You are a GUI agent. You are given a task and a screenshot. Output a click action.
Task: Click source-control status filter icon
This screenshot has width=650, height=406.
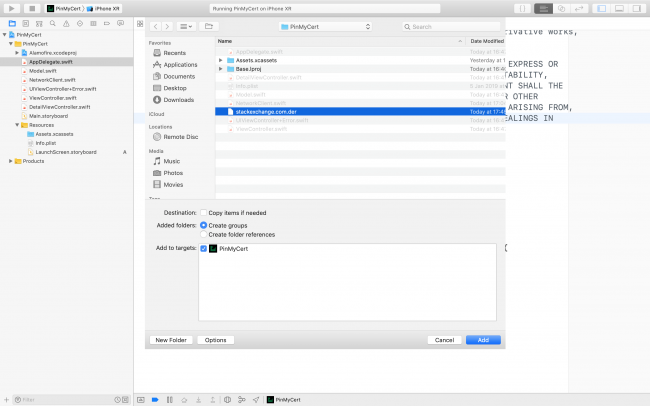125,400
